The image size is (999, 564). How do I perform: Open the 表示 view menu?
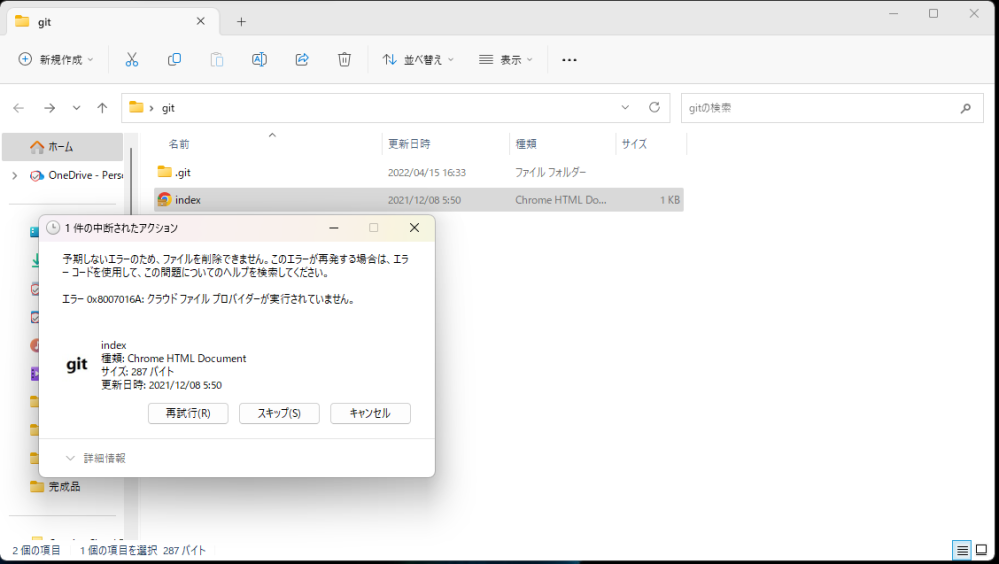[x=506, y=60]
